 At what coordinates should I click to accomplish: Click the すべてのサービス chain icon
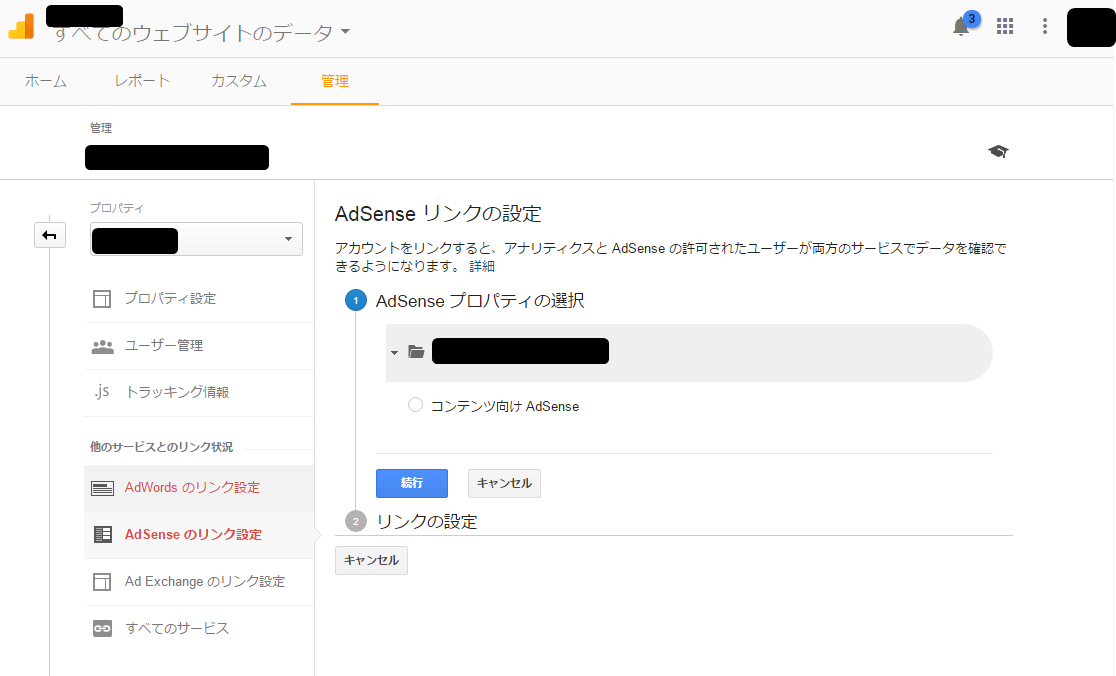click(102, 628)
